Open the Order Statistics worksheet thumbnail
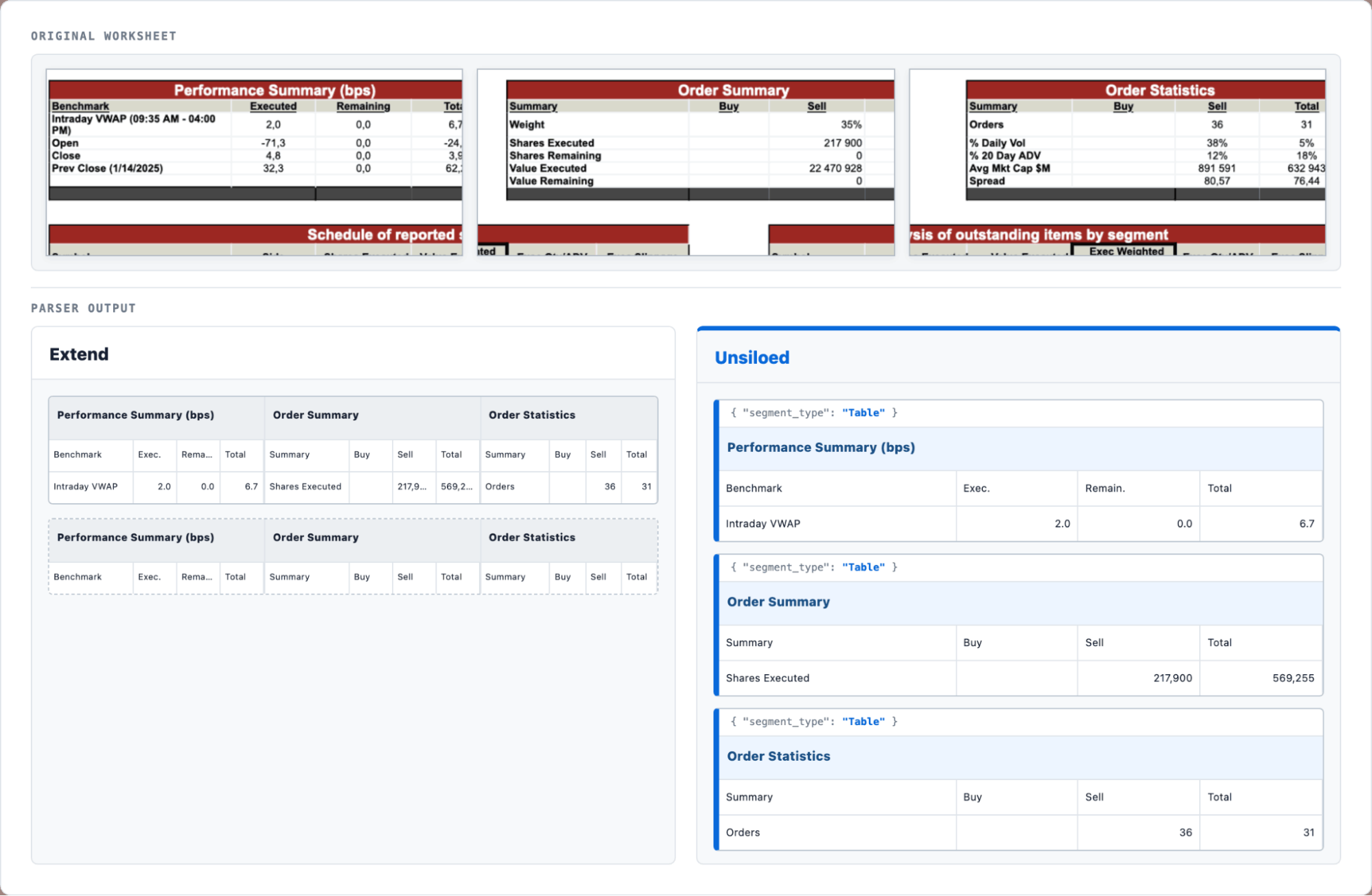Viewport: 1372px width, 896px height. pyautogui.click(x=1117, y=162)
